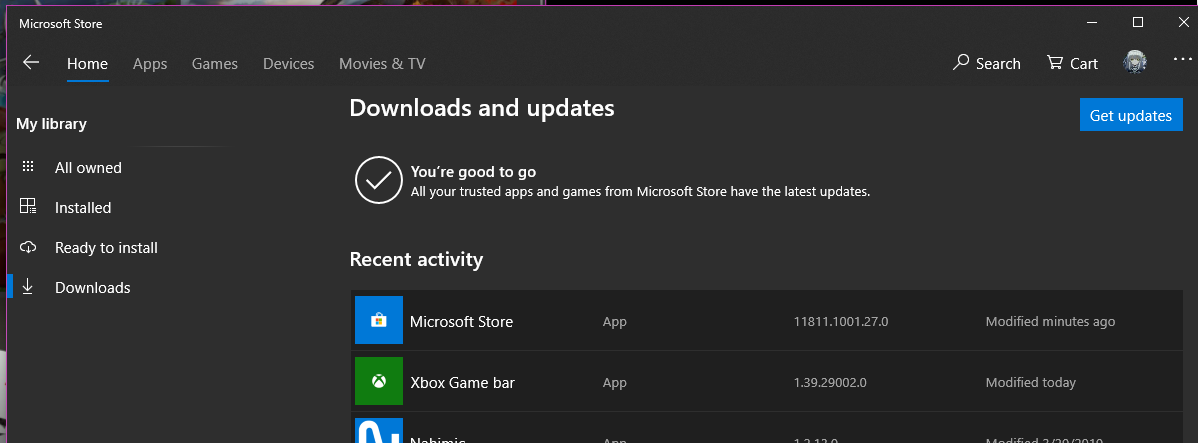
Task: Open Search in the Store
Action: [986, 63]
